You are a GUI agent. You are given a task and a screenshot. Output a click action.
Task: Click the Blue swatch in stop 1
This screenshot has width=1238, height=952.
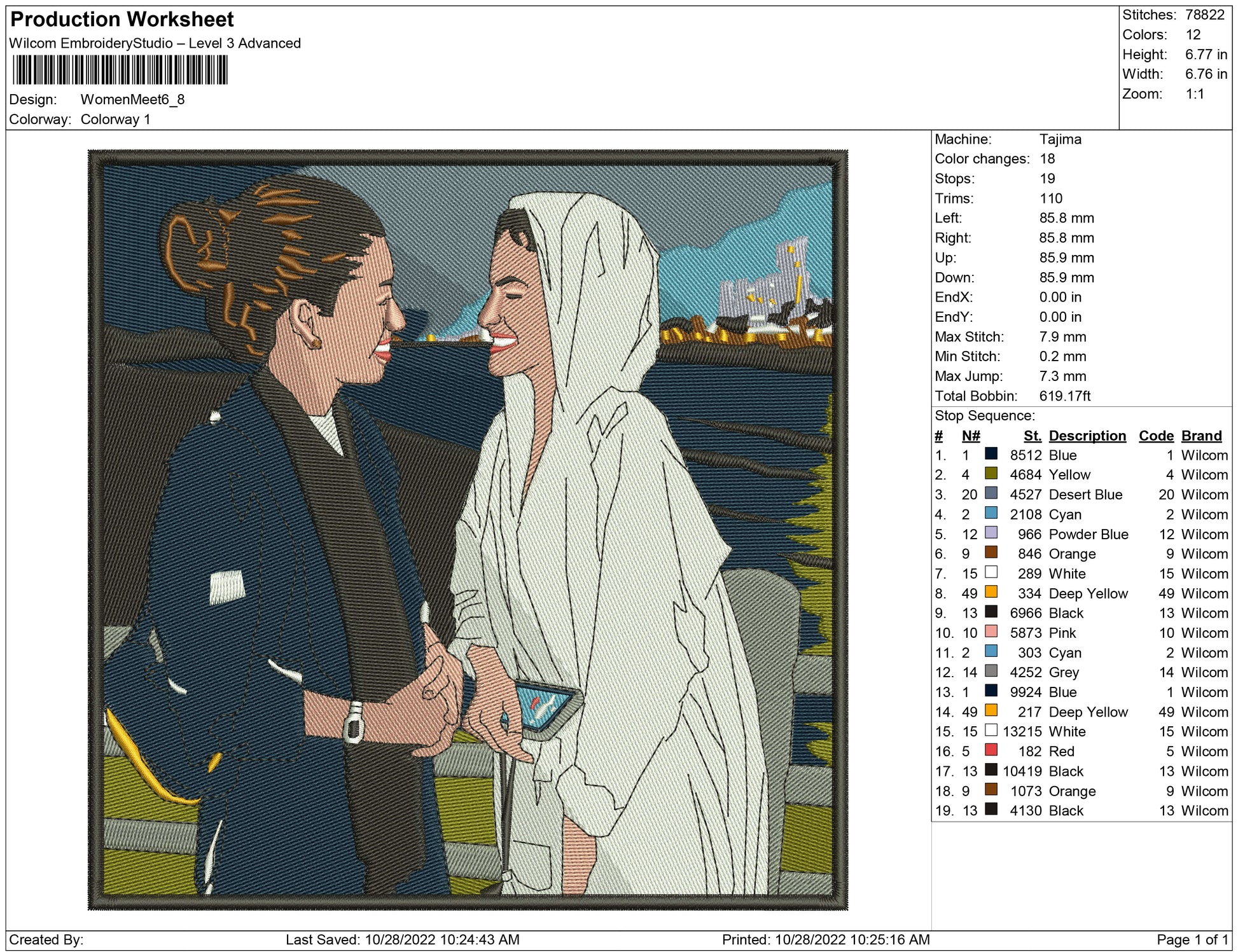(x=991, y=454)
